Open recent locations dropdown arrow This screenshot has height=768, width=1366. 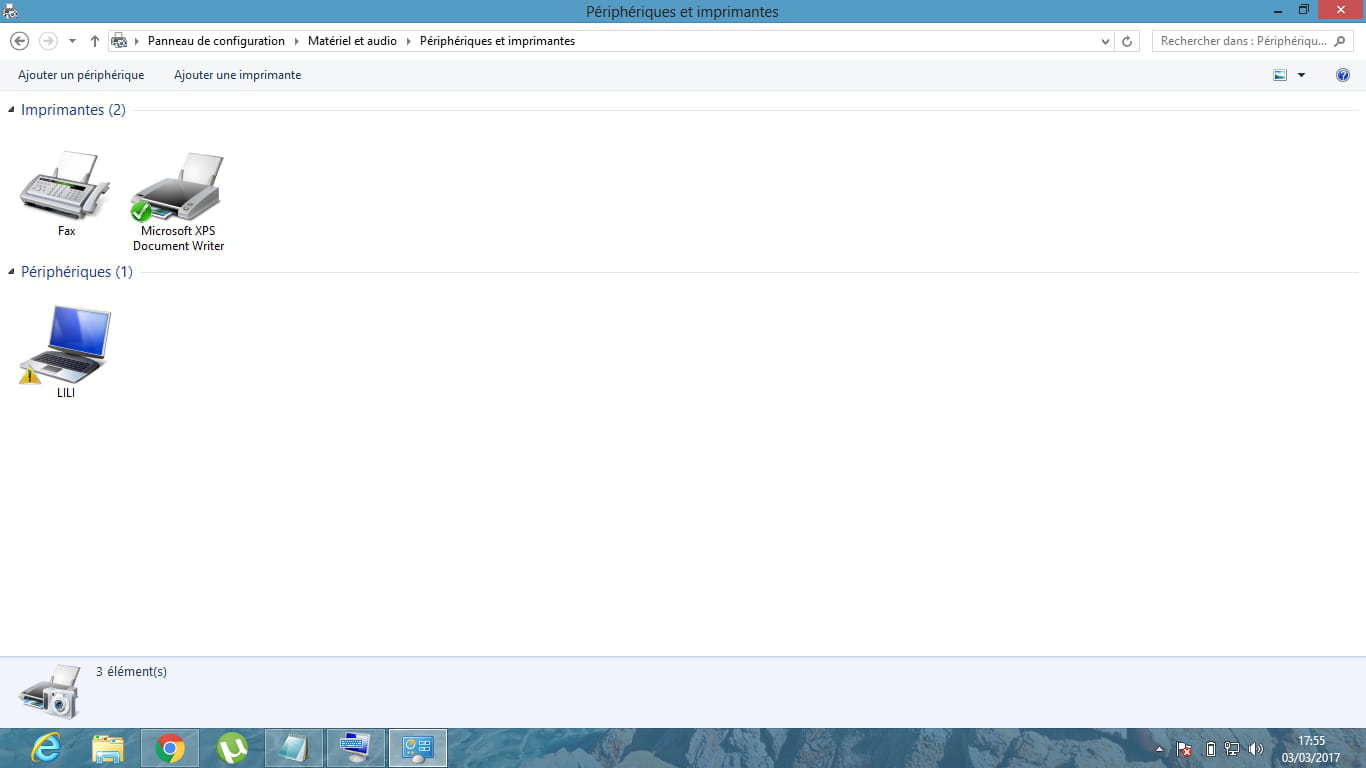click(x=72, y=41)
